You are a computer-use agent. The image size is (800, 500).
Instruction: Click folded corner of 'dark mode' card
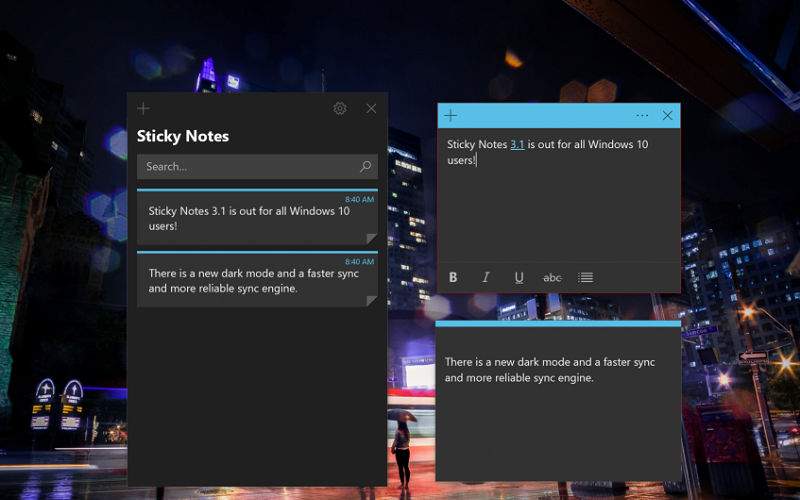(x=372, y=301)
